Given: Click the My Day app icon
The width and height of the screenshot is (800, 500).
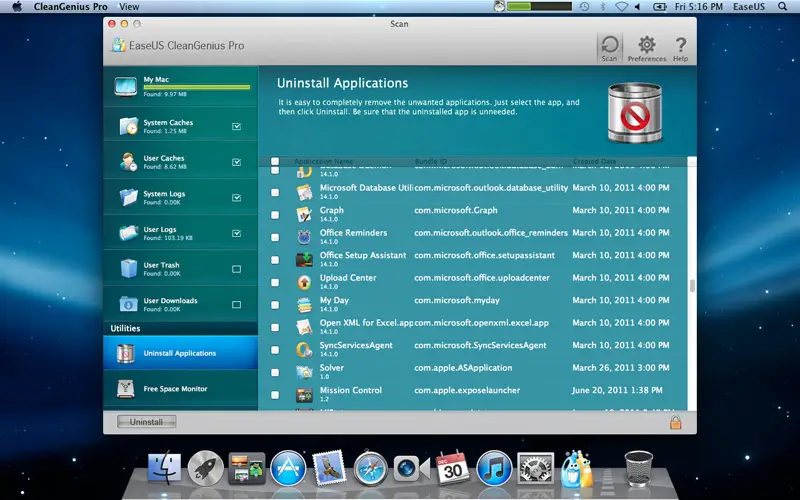Looking at the screenshot, I should [x=304, y=305].
